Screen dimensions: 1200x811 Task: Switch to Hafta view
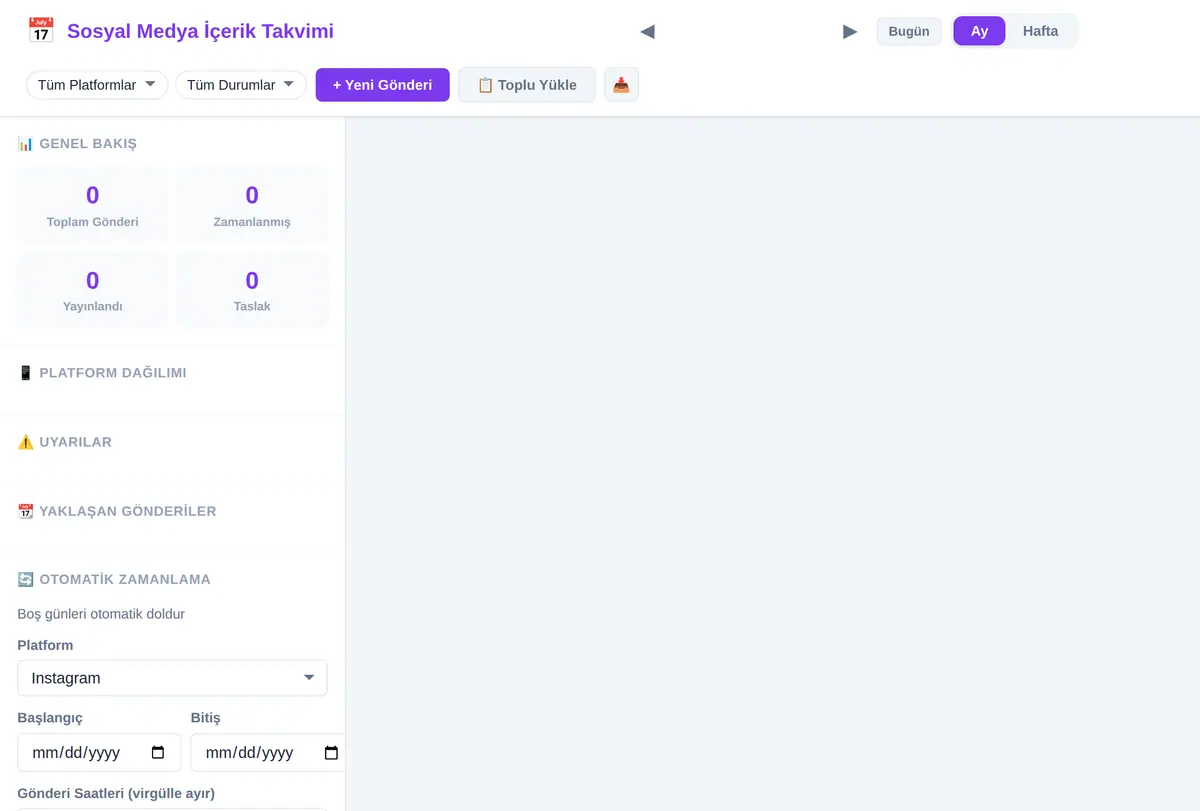tap(1040, 31)
